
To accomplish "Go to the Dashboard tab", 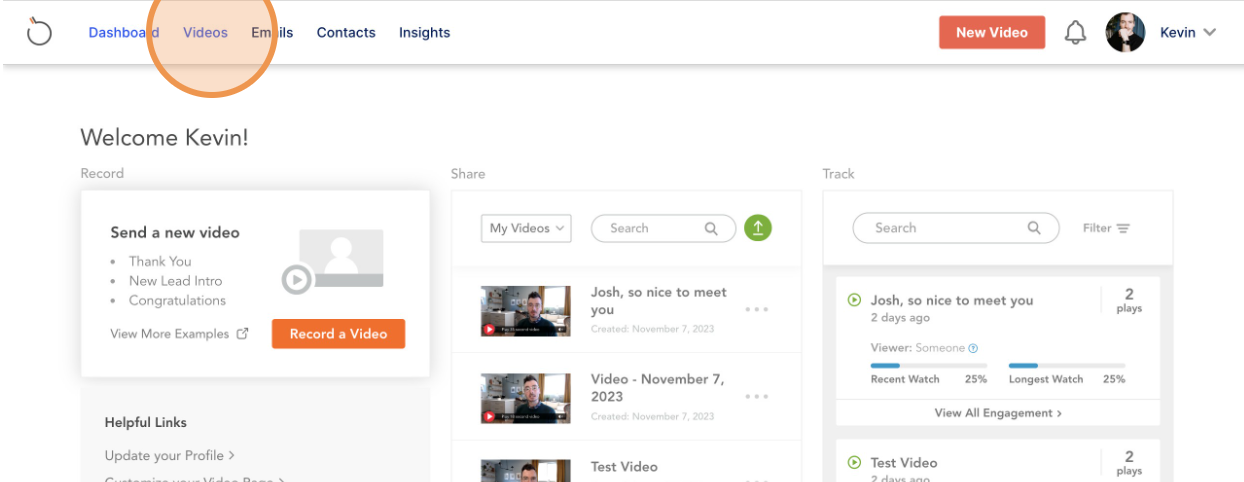I will 124,32.
